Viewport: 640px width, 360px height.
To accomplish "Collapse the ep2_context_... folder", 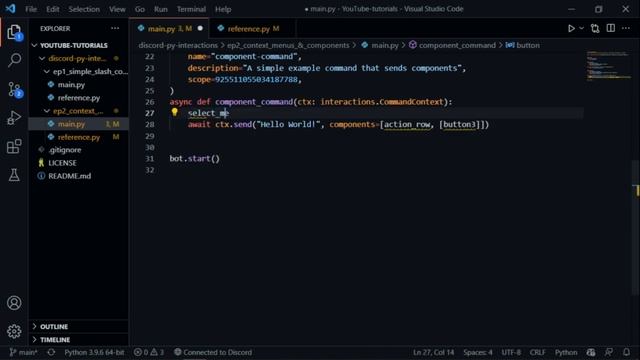I will (78, 111).
